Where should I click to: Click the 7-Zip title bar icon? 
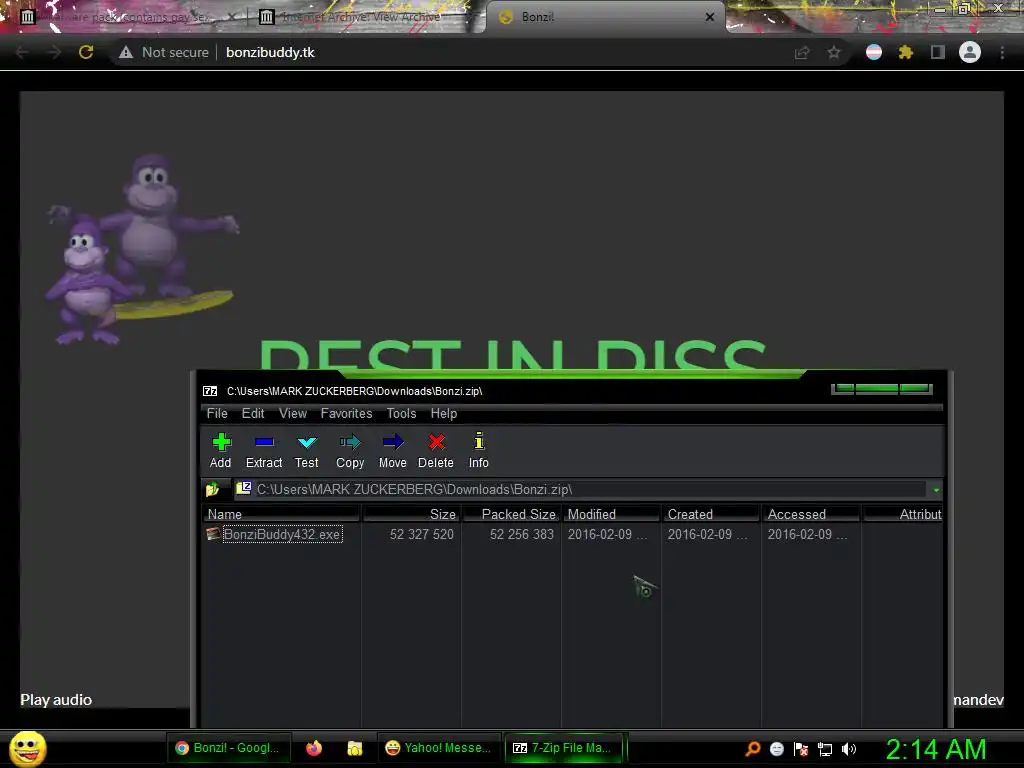coord(210,391)
